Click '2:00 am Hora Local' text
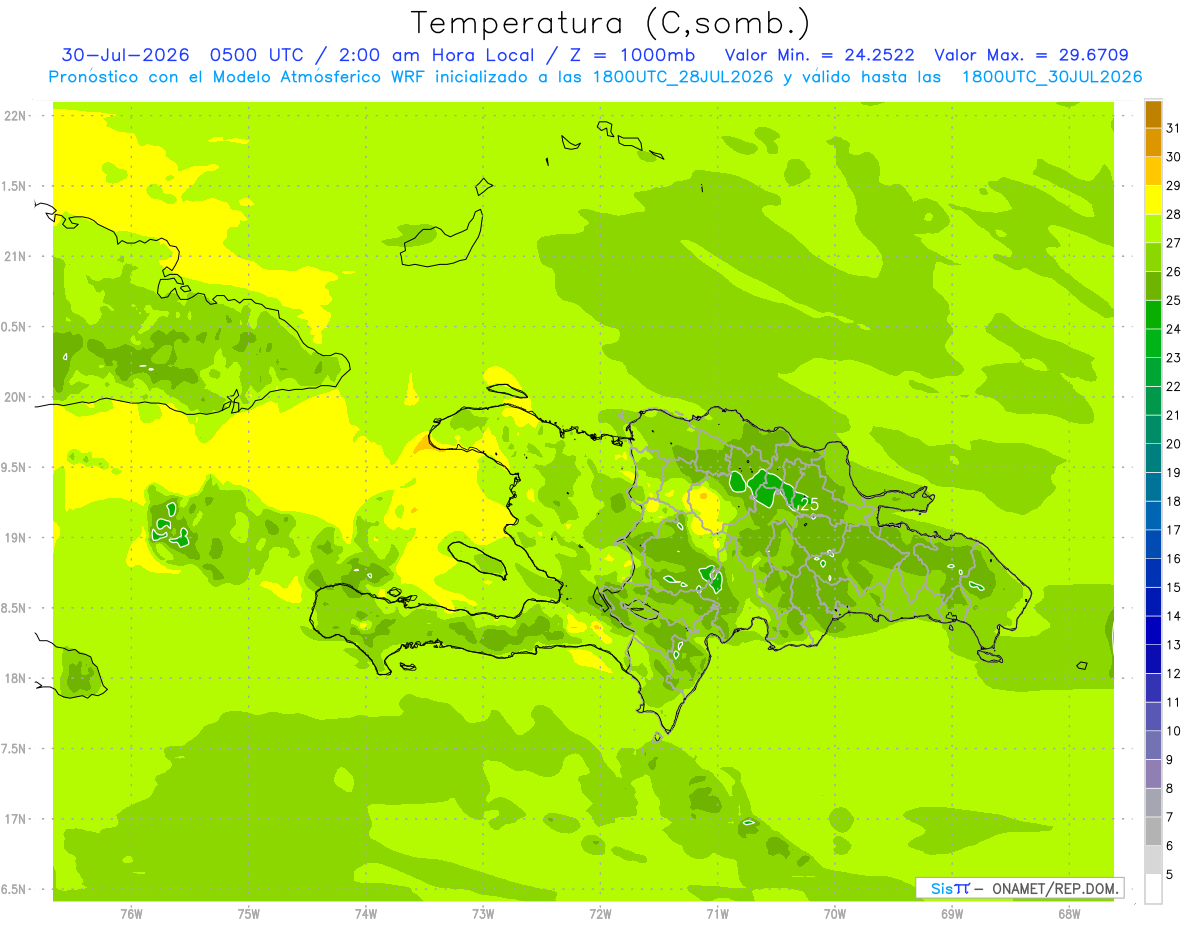This screenshot has height=927, width=1200. click(436, 55)
